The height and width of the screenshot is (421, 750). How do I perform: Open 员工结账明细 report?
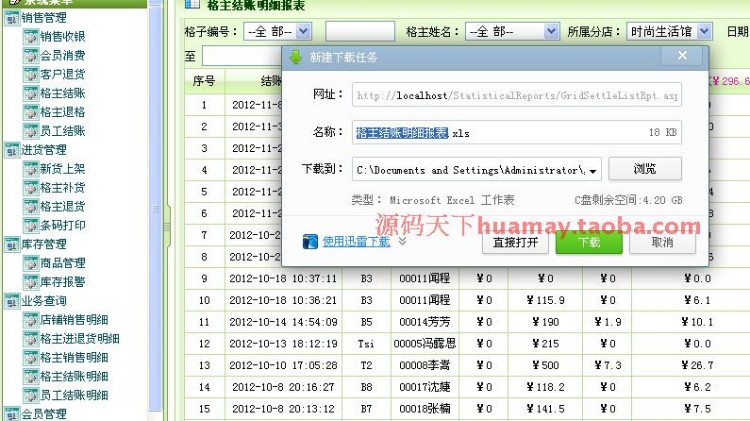[x=74, y=395]
